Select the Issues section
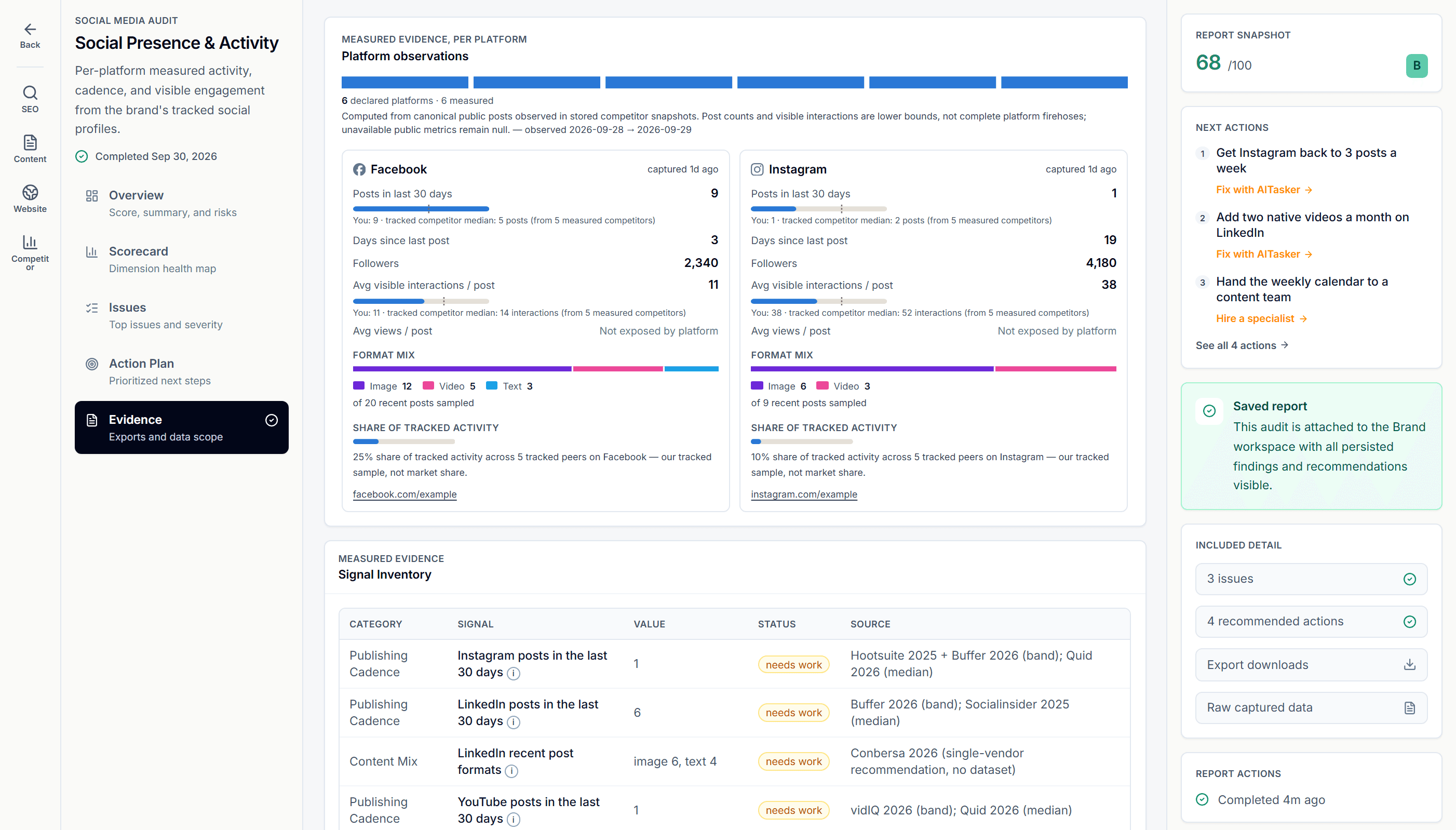 [x=181, y=316]
